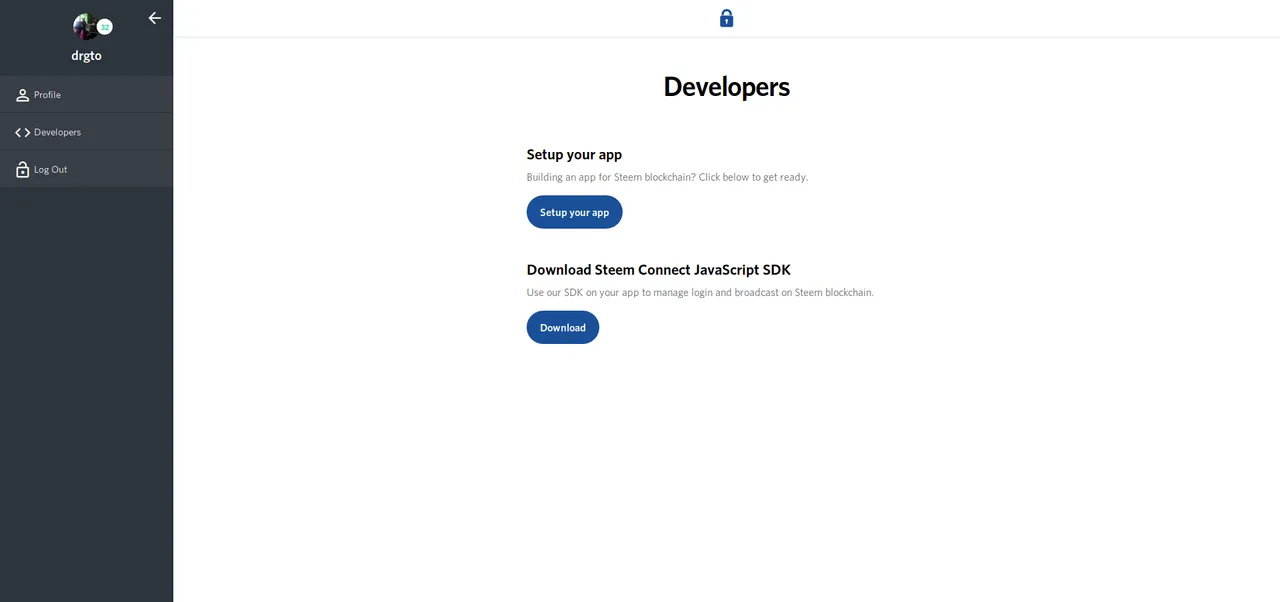Click the blue padlock logo at top
Screen dimensions: 1280x602
(727, 18)
